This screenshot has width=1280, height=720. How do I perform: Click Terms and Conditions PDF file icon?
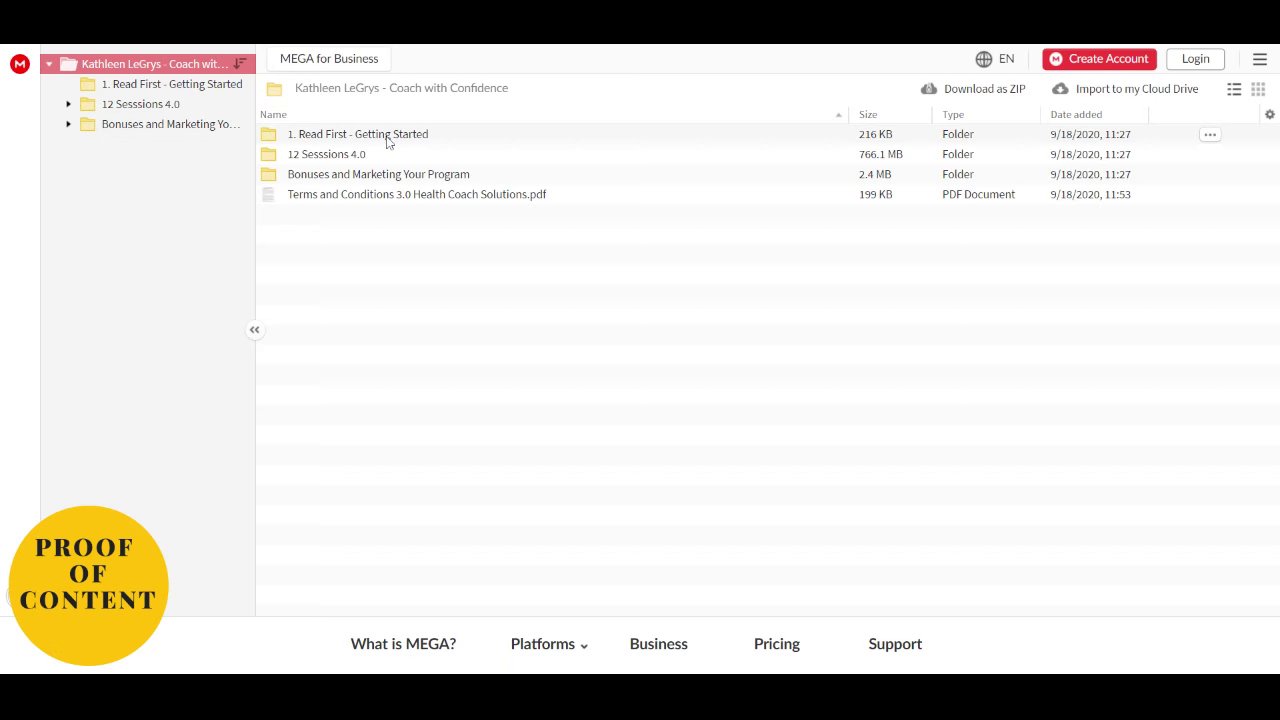pos(268,195)
